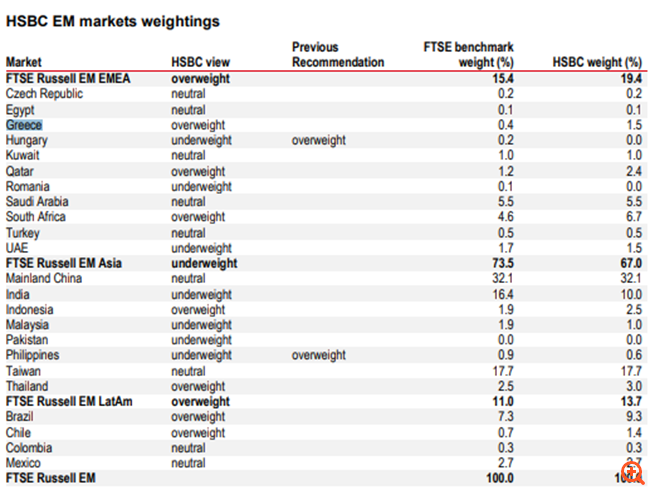Select the 'Qatar' market name
Image resolution: width=650 pixels, height=490 pixels.
tap(19, 171)
